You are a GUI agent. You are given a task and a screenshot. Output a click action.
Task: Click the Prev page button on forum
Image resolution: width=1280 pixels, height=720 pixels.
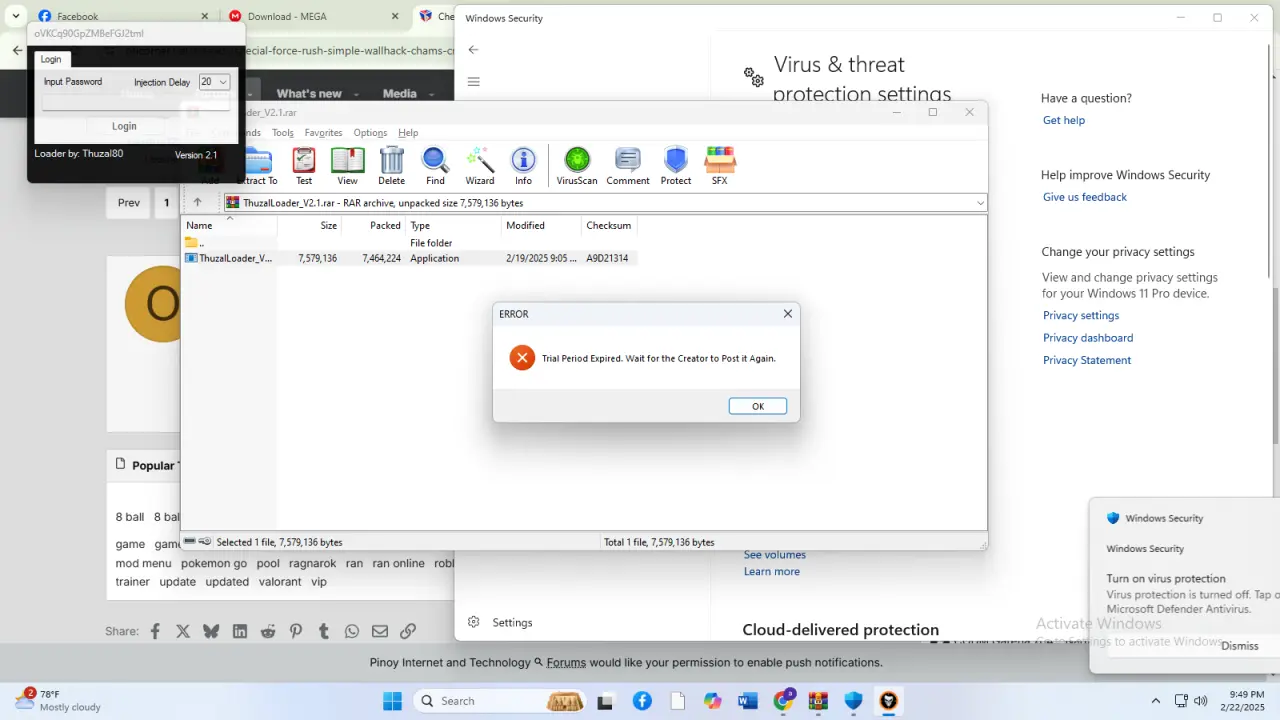[129, 203]
